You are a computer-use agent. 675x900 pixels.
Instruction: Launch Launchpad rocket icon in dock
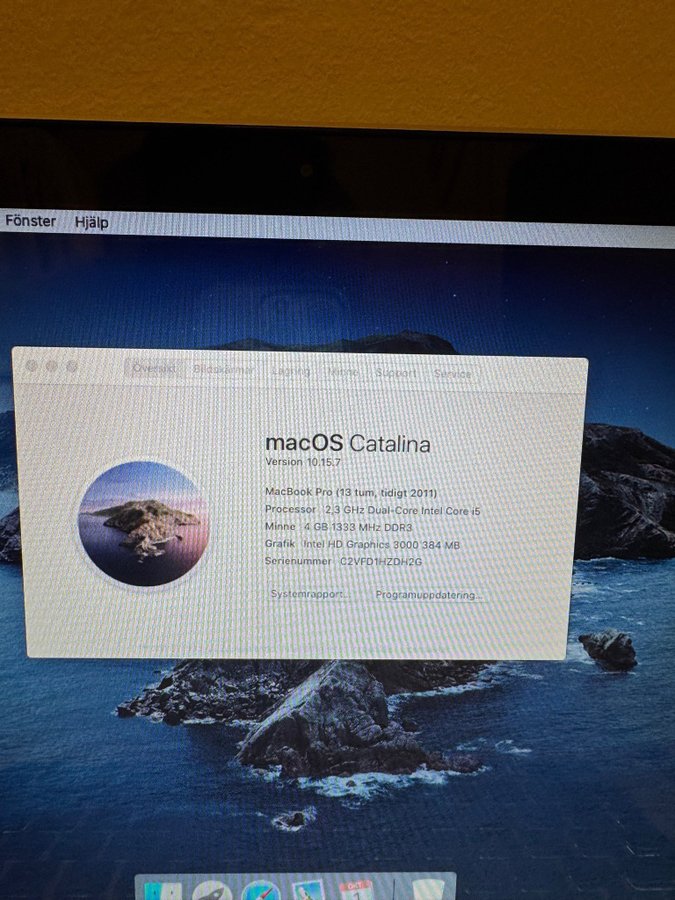click(x=212, y=891)
